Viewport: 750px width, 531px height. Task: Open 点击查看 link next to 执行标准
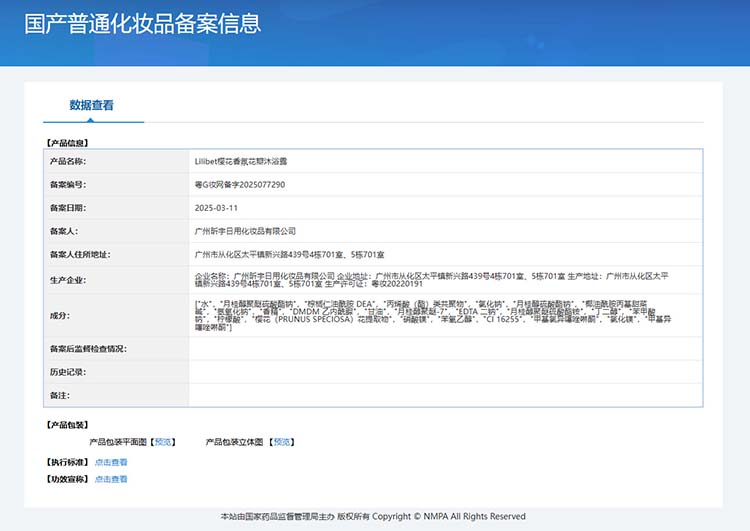tap(111, 462)
